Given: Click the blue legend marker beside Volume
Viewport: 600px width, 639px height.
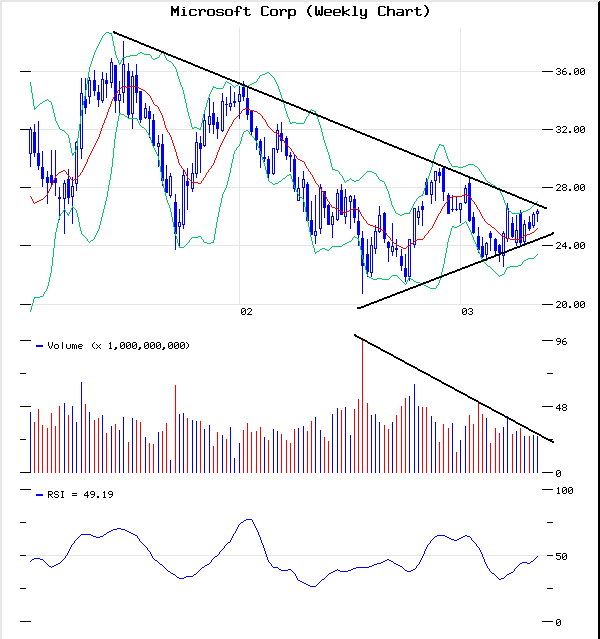Looking at the screenshot, I should tap(40, 346).
